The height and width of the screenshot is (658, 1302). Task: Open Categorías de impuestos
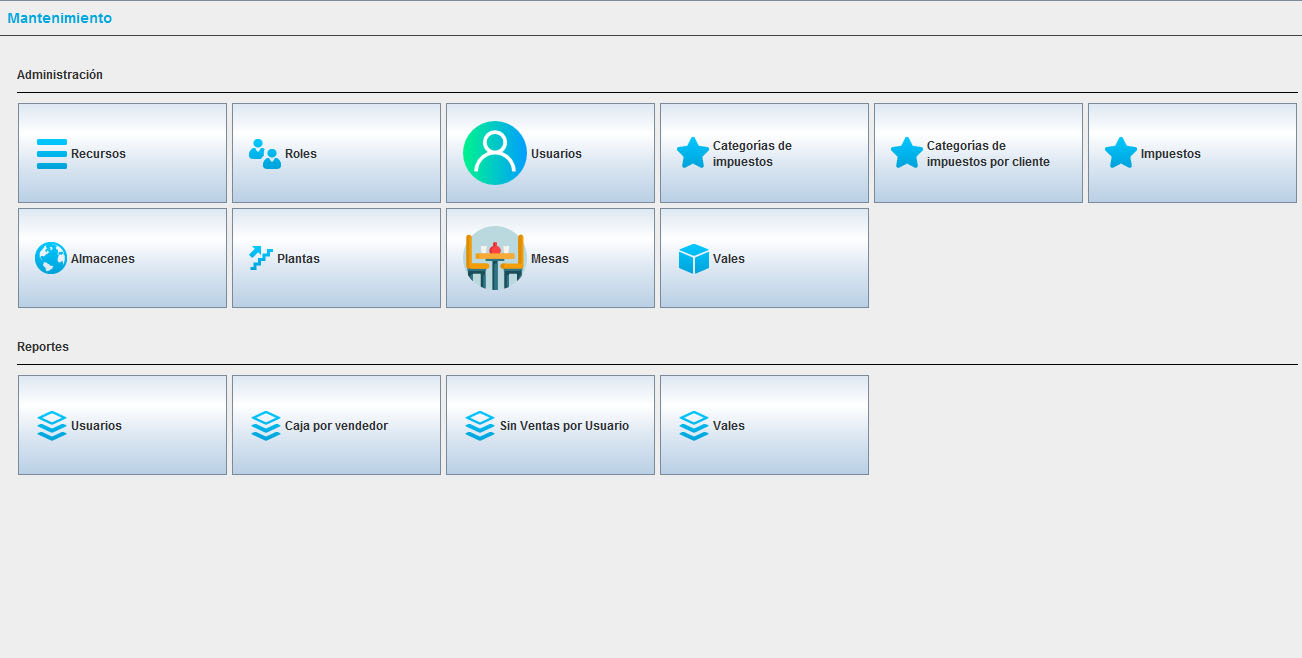click(x=764, y=153)
